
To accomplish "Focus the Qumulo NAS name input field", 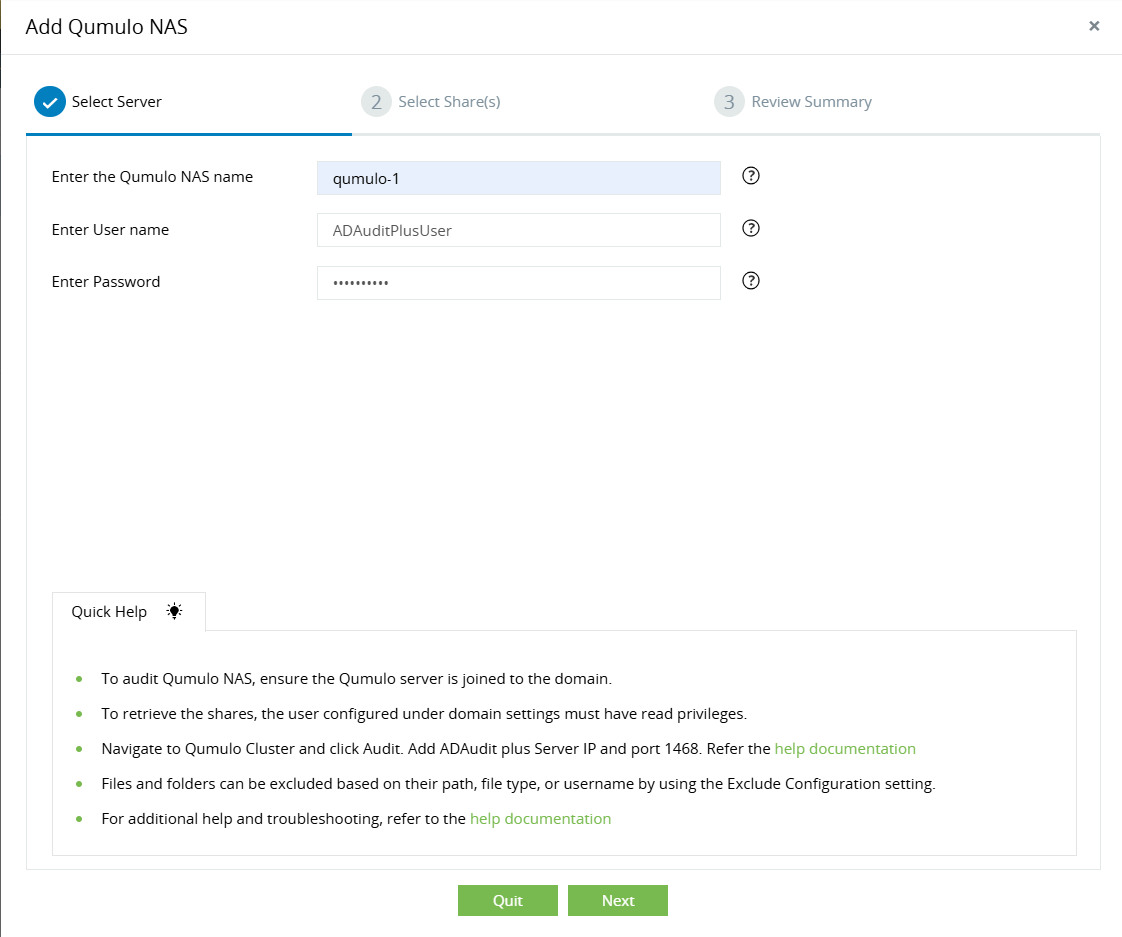I will pyautogui.click(x=518, y=178).
